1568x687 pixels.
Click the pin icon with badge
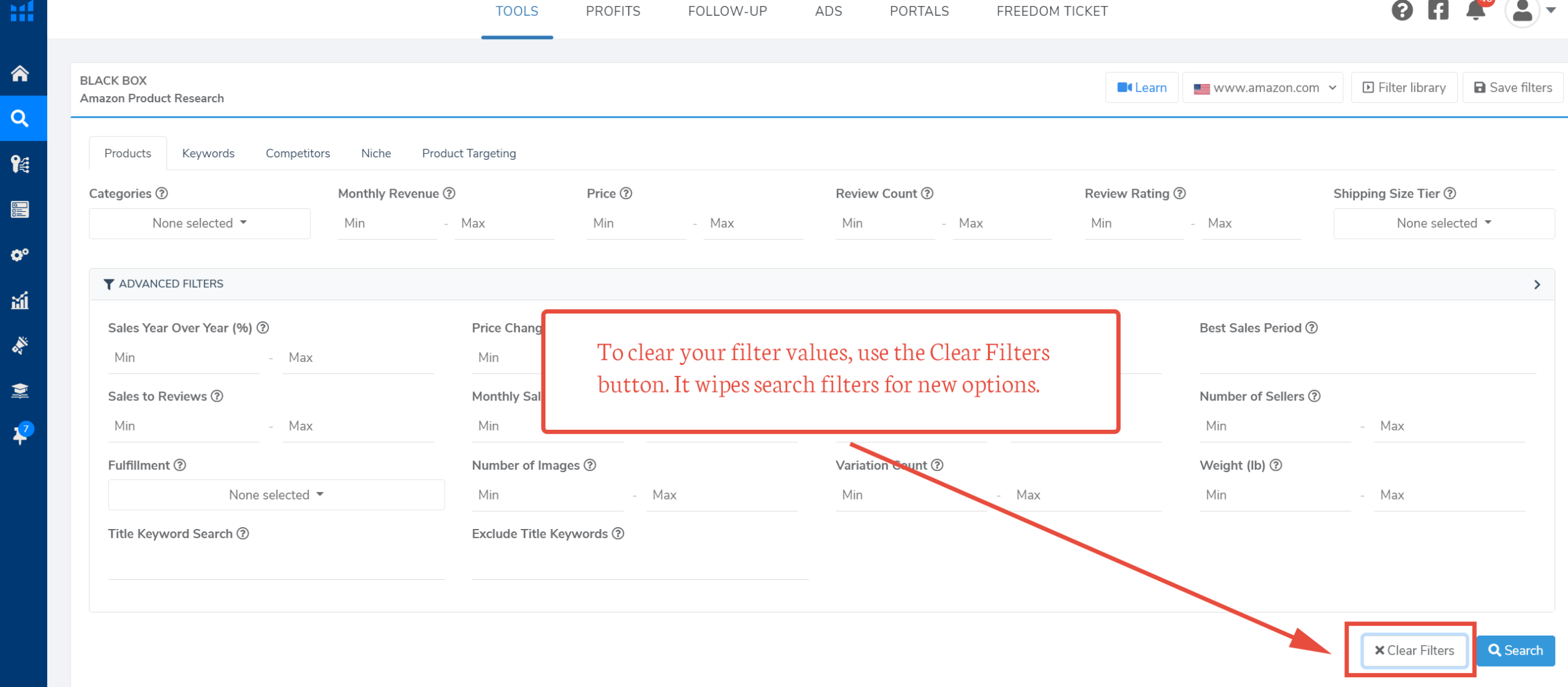(x=20, y=435)
